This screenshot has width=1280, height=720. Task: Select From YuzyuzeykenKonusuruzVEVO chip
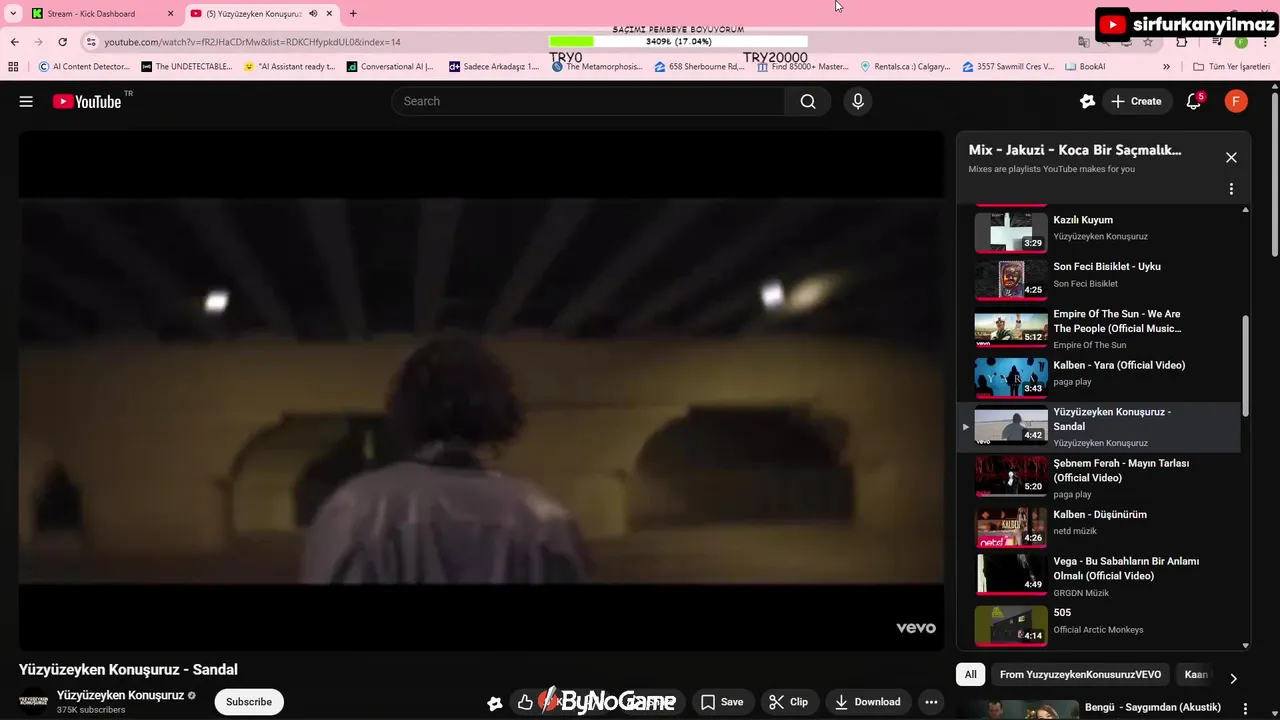coord(1080,674)
